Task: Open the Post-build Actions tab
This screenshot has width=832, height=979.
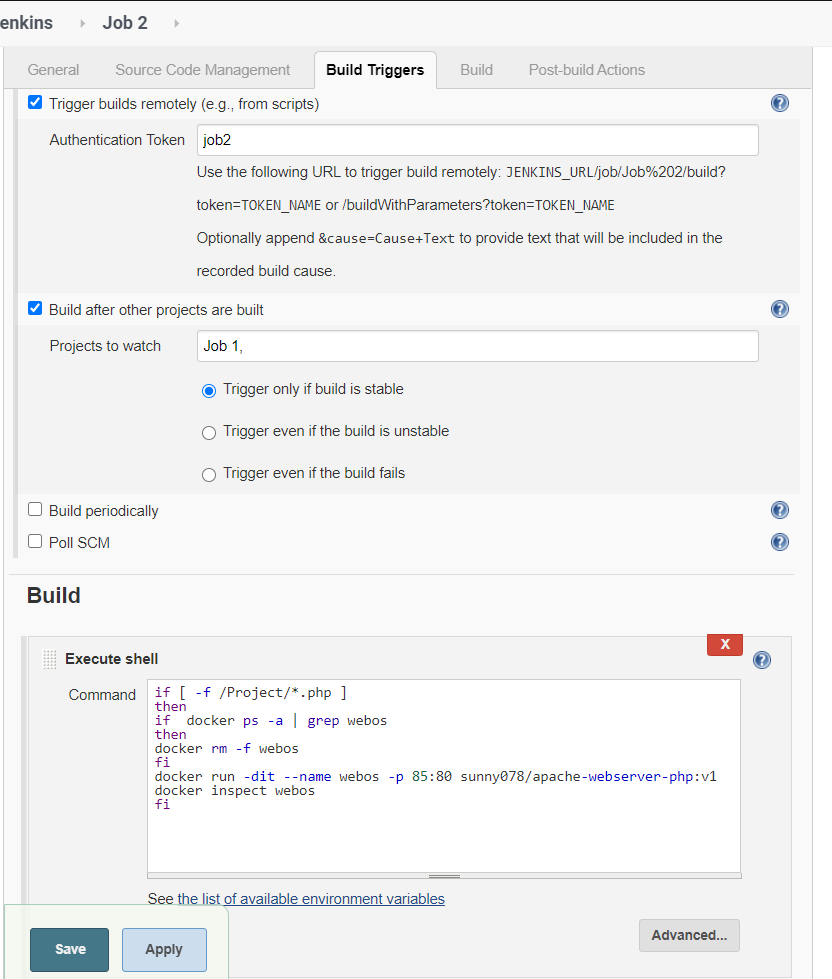Action: click(x=587, y=69)
